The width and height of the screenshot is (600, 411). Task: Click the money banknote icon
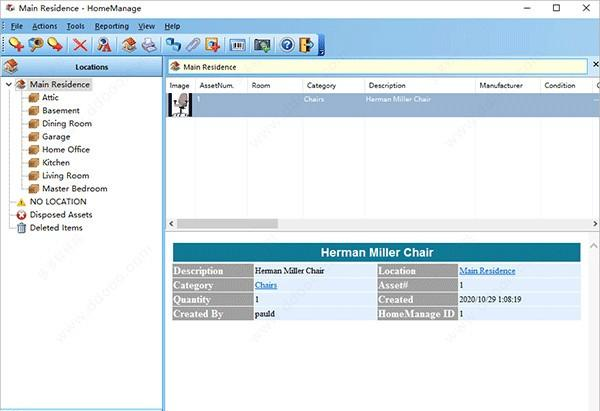pos(262,45)
